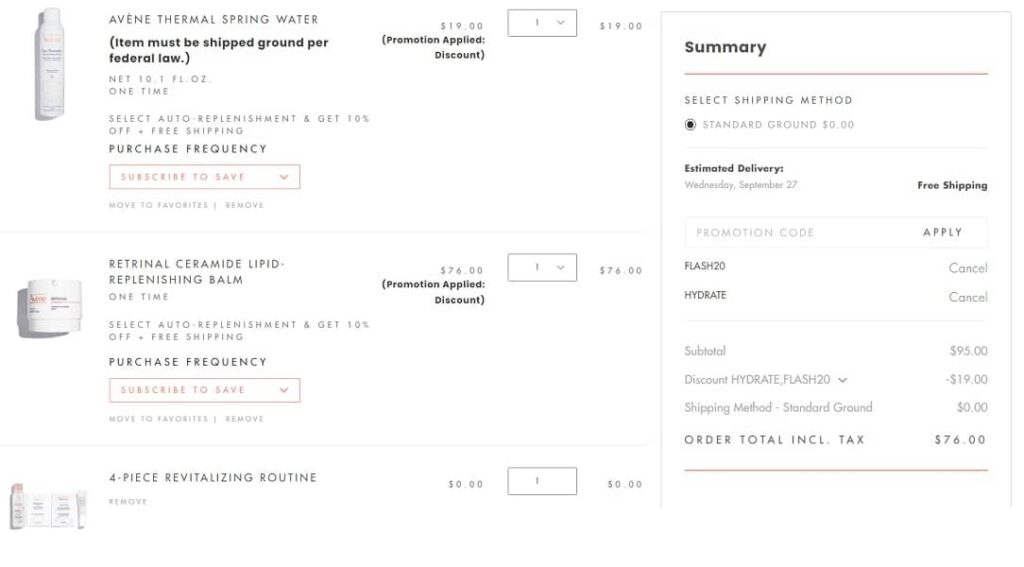
Task: Open quantity dropdown for Retrinal Ceramide Balm
Action: click(542, 267)
